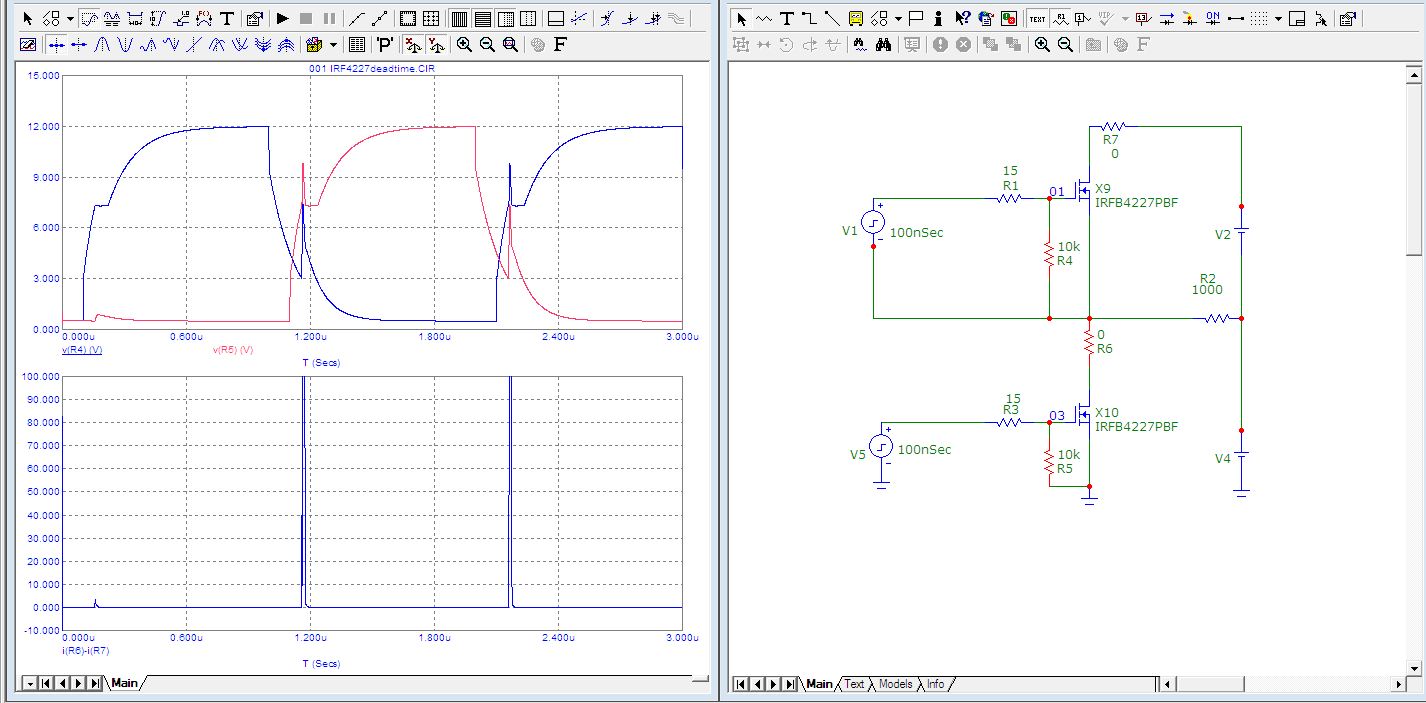Select the arrow pointer in schematic toolbar
This screenshot has width=1426, height=703.
741,18
